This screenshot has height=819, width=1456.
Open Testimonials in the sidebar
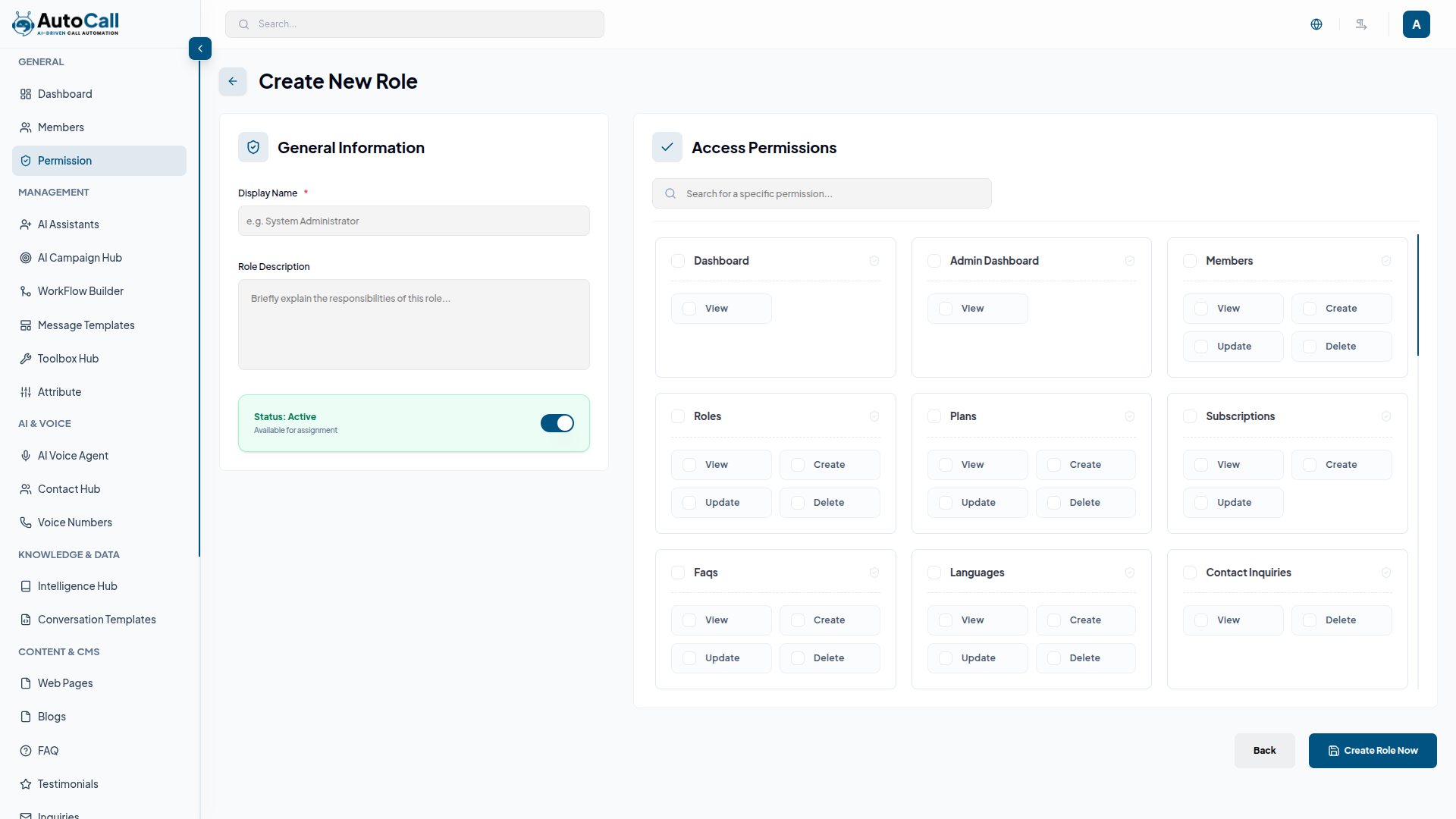point(99,784)
